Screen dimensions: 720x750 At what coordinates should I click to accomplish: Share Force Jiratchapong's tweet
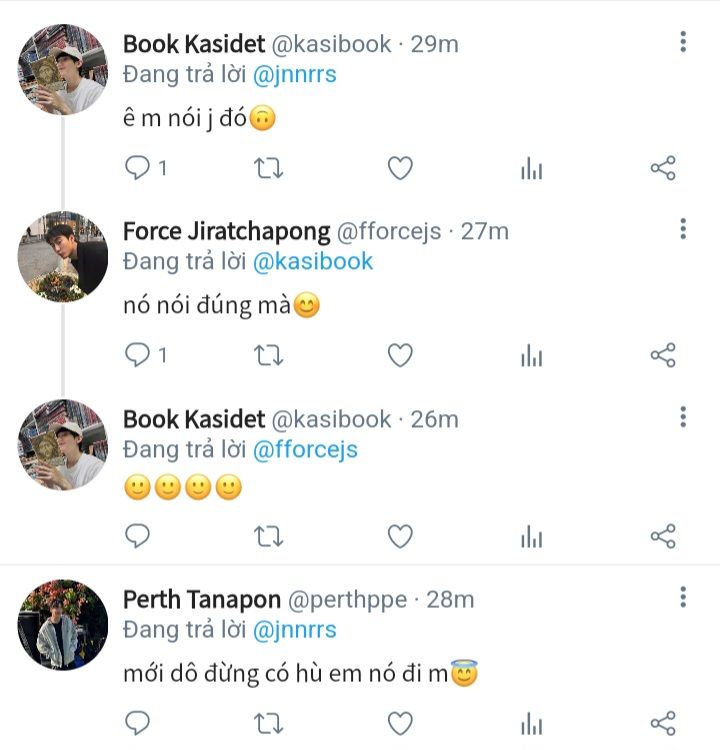663,355
